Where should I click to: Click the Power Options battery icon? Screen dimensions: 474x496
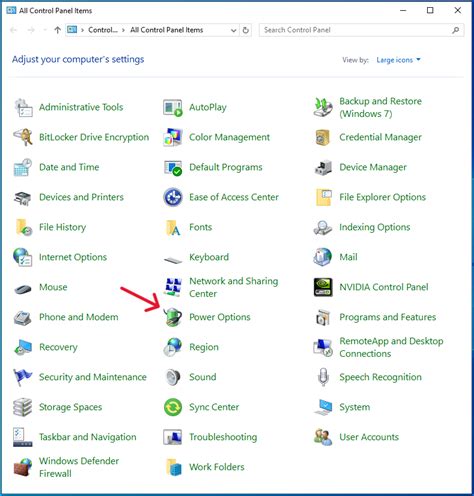click(173, 317)
